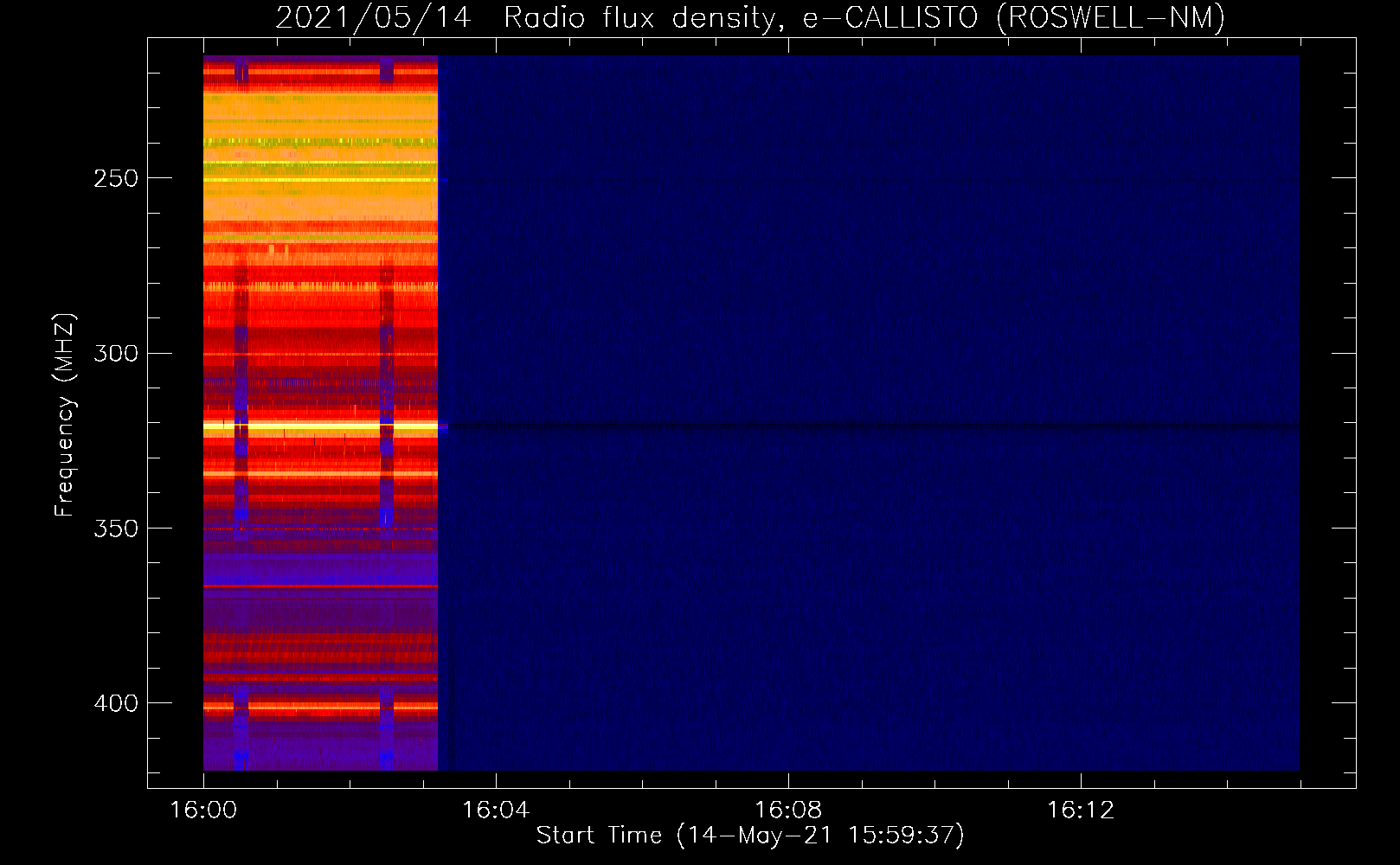Screen dimensions: 1400x865
Task: Click the 16:08 time tick label
Action: point(788,811)
